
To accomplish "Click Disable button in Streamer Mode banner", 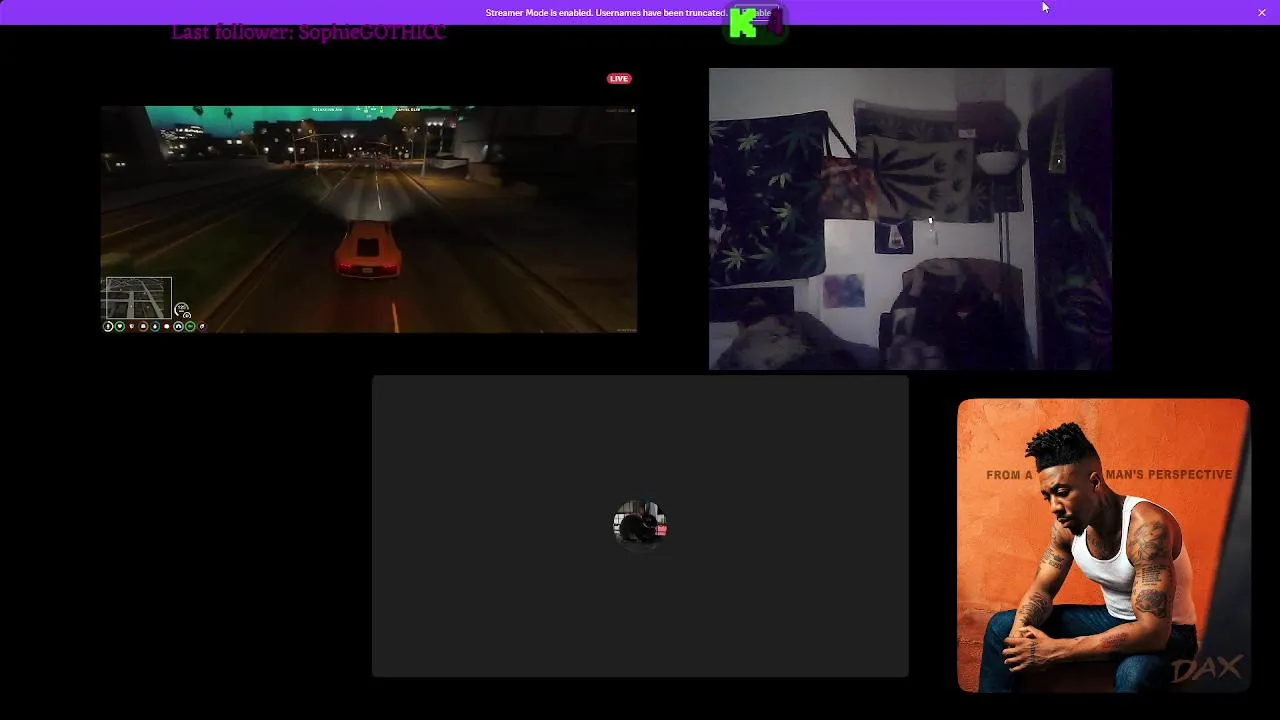I will [x=756, y=13].
